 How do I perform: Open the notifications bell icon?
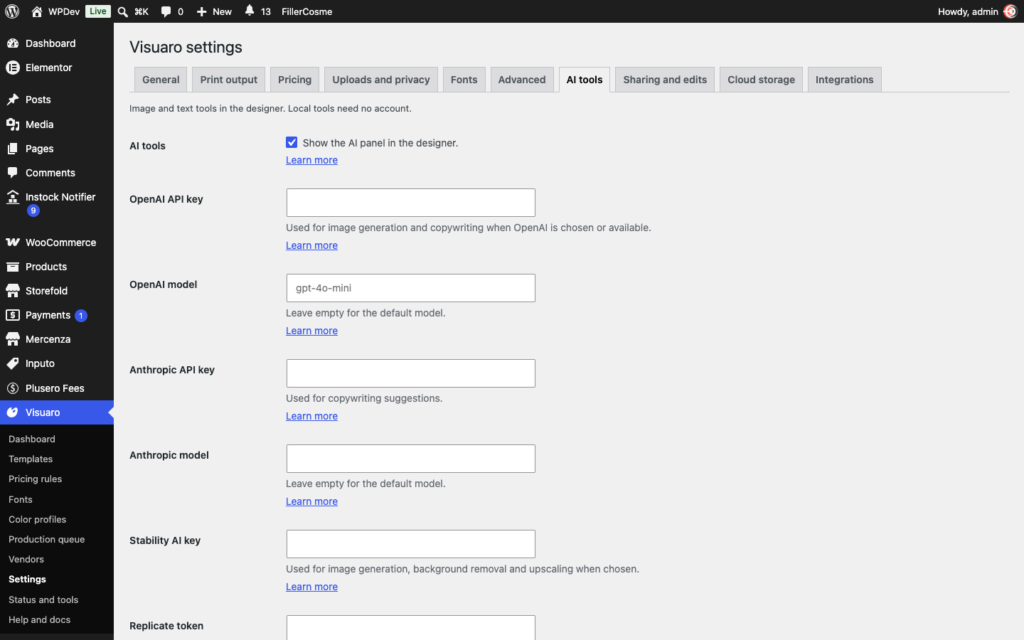[x=249, y=10]
